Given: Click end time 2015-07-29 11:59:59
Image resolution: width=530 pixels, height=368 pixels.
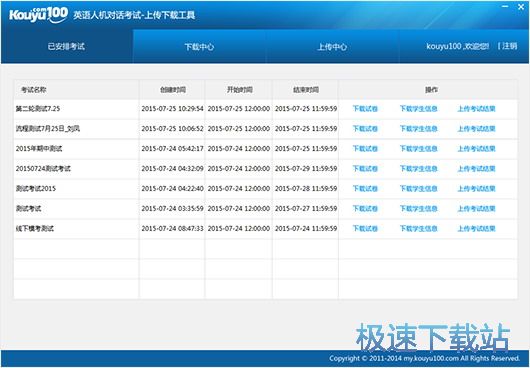Looking at the screenshot, I should coord(306,169).
